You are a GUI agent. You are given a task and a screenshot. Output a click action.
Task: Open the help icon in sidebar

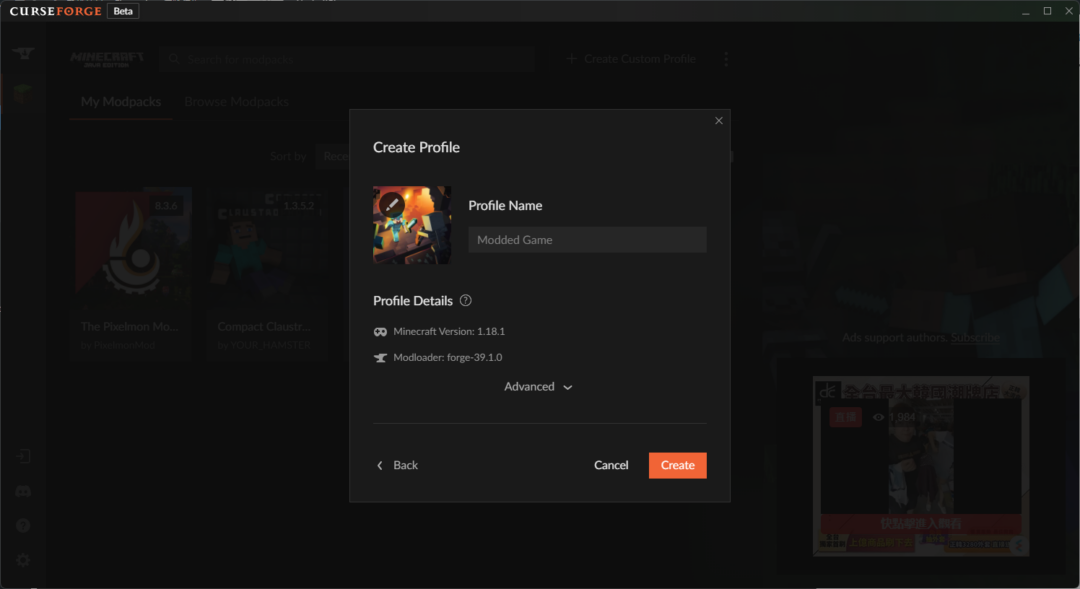[x=23, y=526]
